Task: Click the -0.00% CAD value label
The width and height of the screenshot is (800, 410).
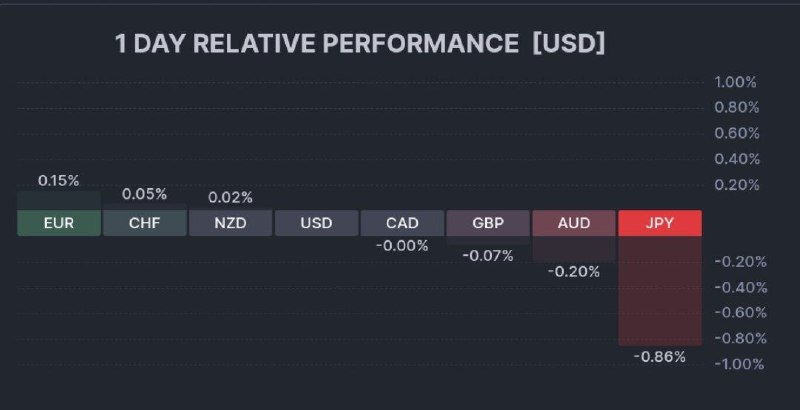Action: (x=402, y=245)
